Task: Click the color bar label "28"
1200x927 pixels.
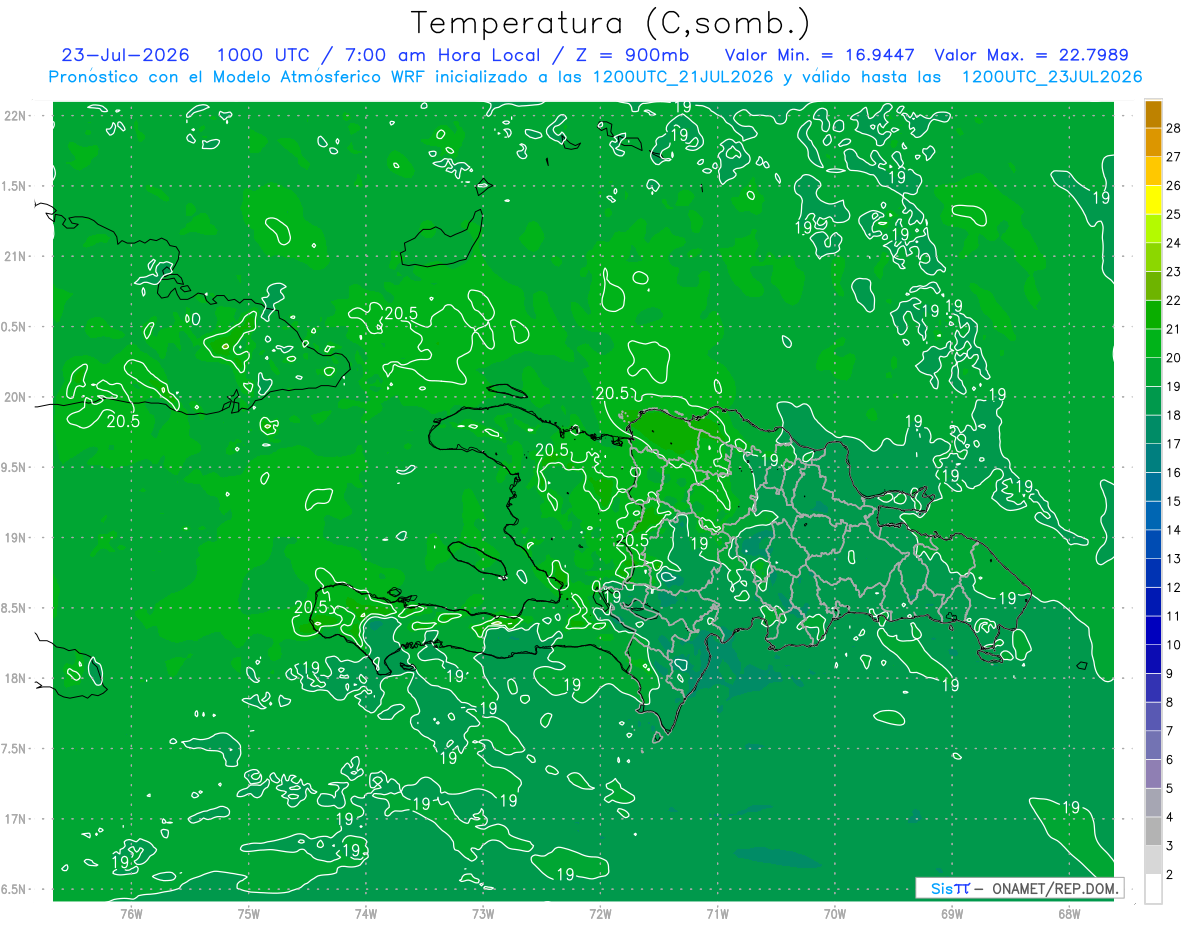Action: coord(1174,128)
